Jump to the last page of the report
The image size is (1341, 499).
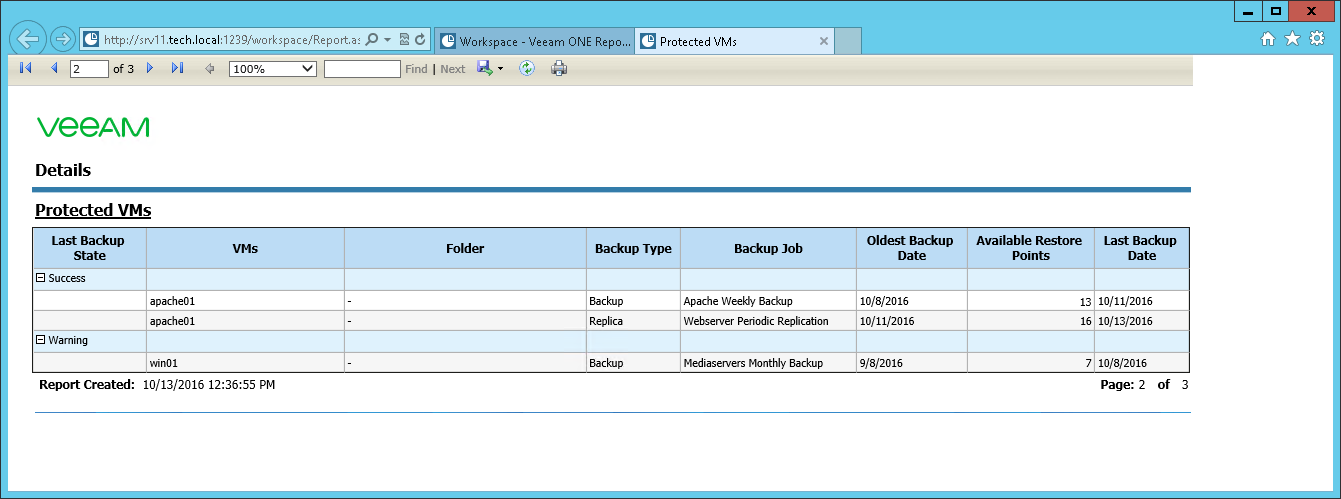[178, 68]
